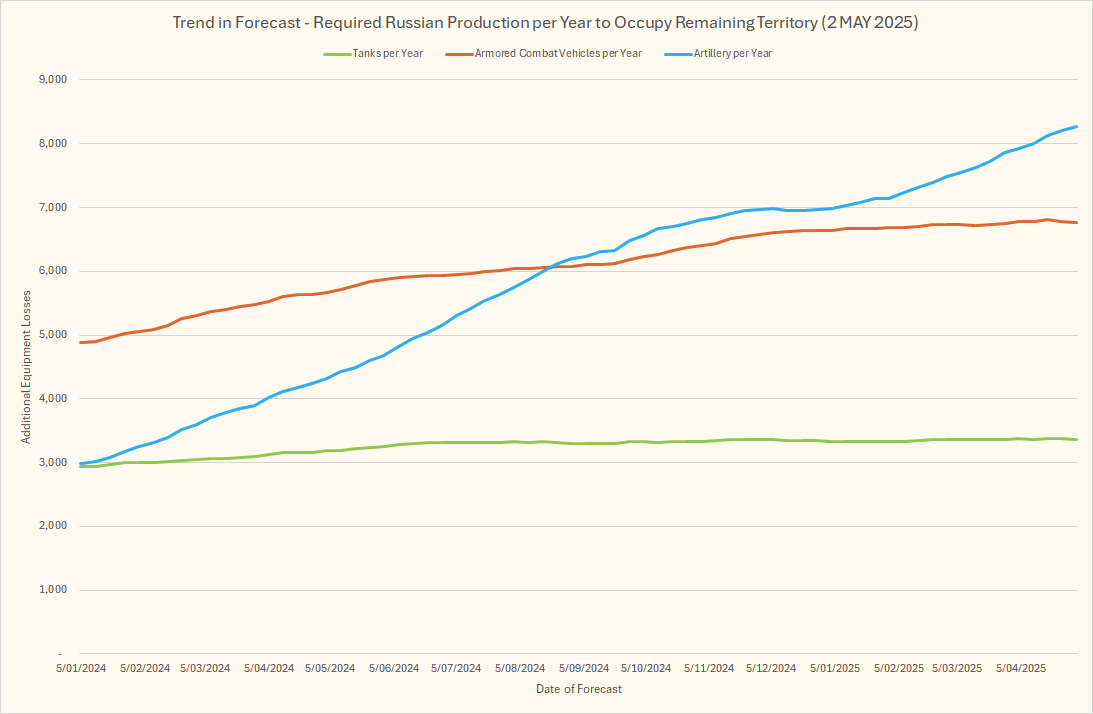Viewport: 1093px width, 714px height.
Task: Select the orange line's left starting point
Action: pos(82,342)
